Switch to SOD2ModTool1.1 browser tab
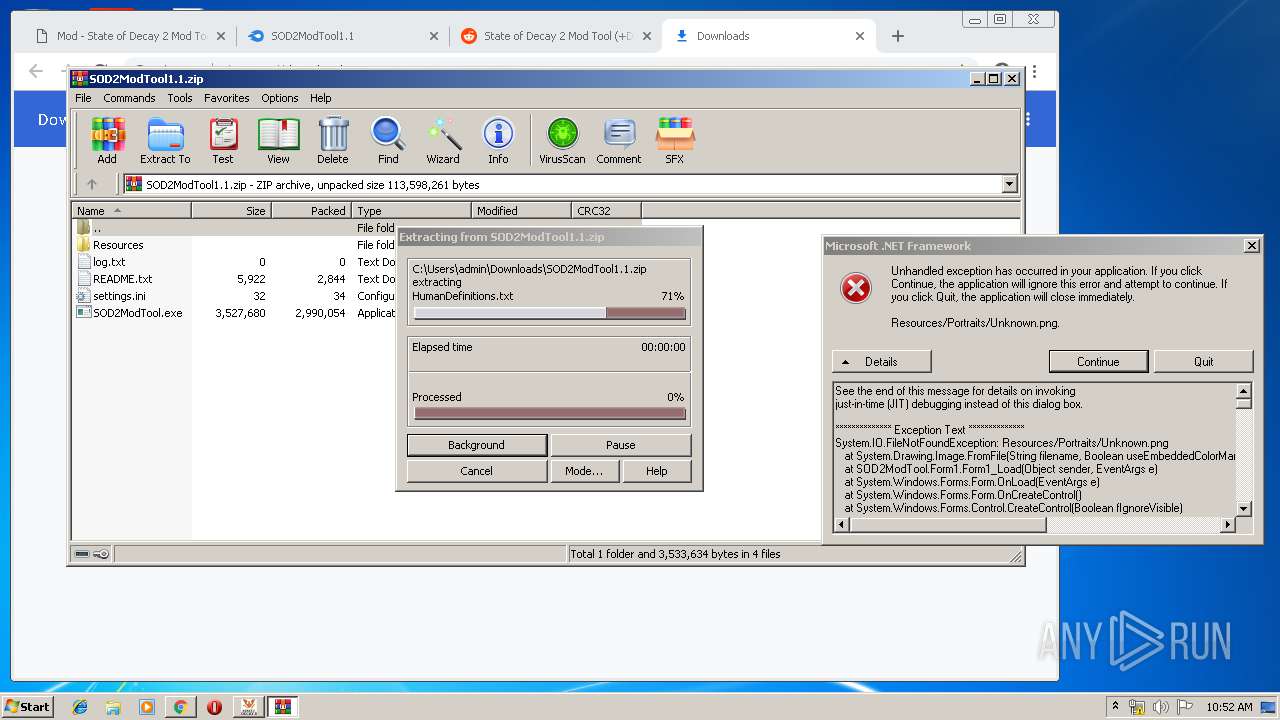The width and height of the screenshot is (1280, 720). pos(340,36)
